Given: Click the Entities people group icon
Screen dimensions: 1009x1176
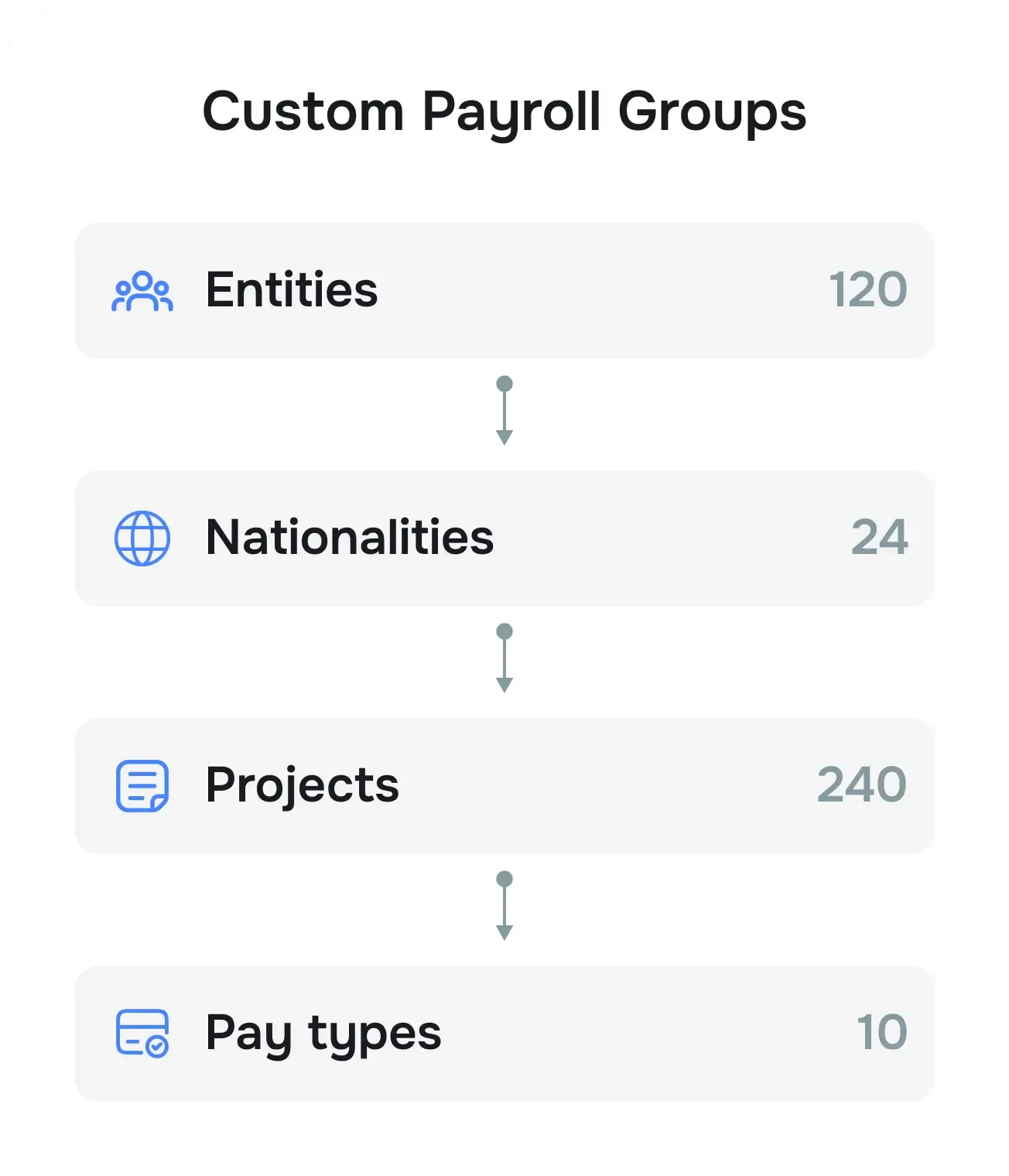Looking at the screenshot, I should (x=142, y=291).
